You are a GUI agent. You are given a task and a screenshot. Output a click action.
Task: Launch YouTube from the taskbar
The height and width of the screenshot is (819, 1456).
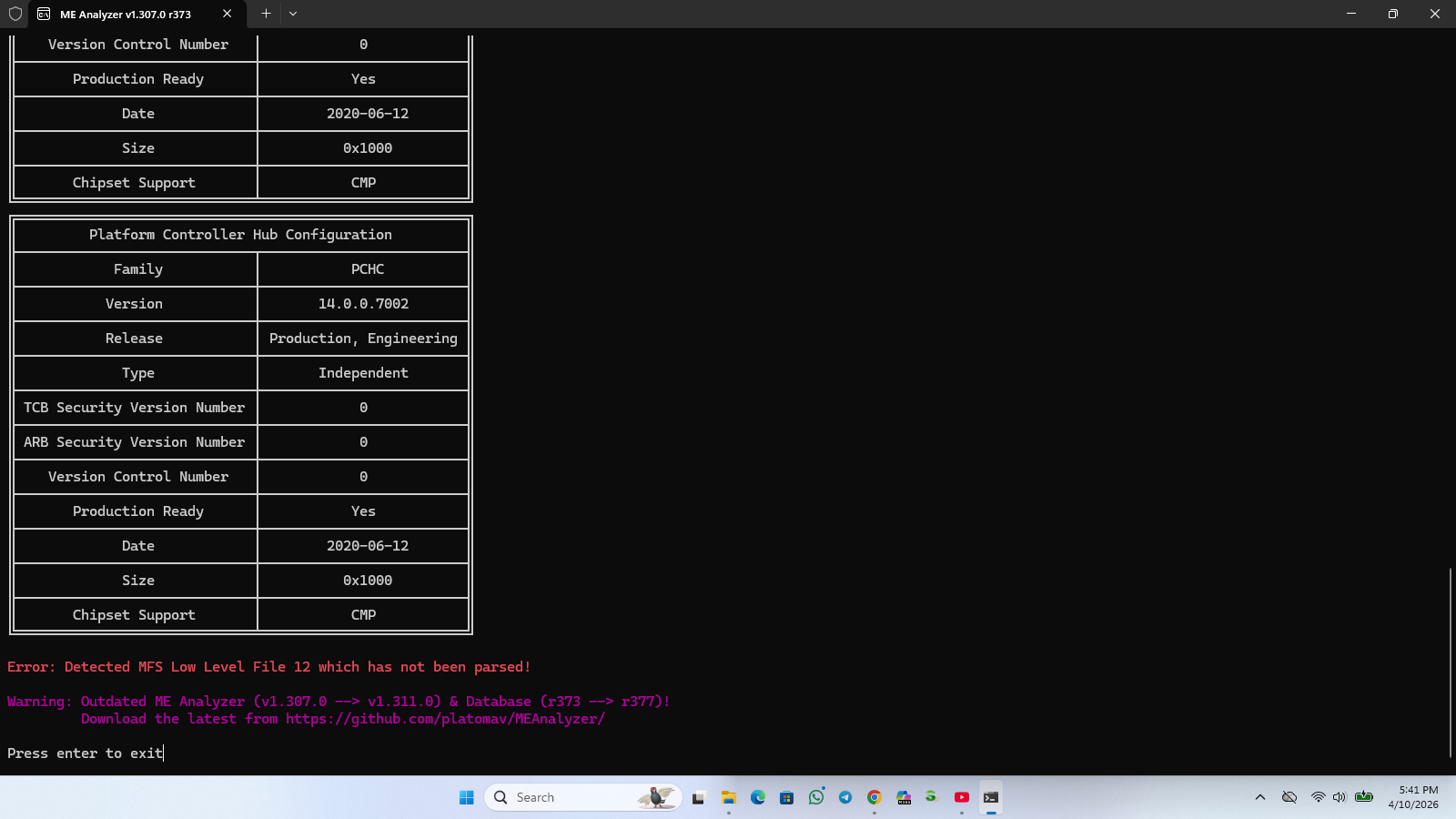[x=962, y=796]
